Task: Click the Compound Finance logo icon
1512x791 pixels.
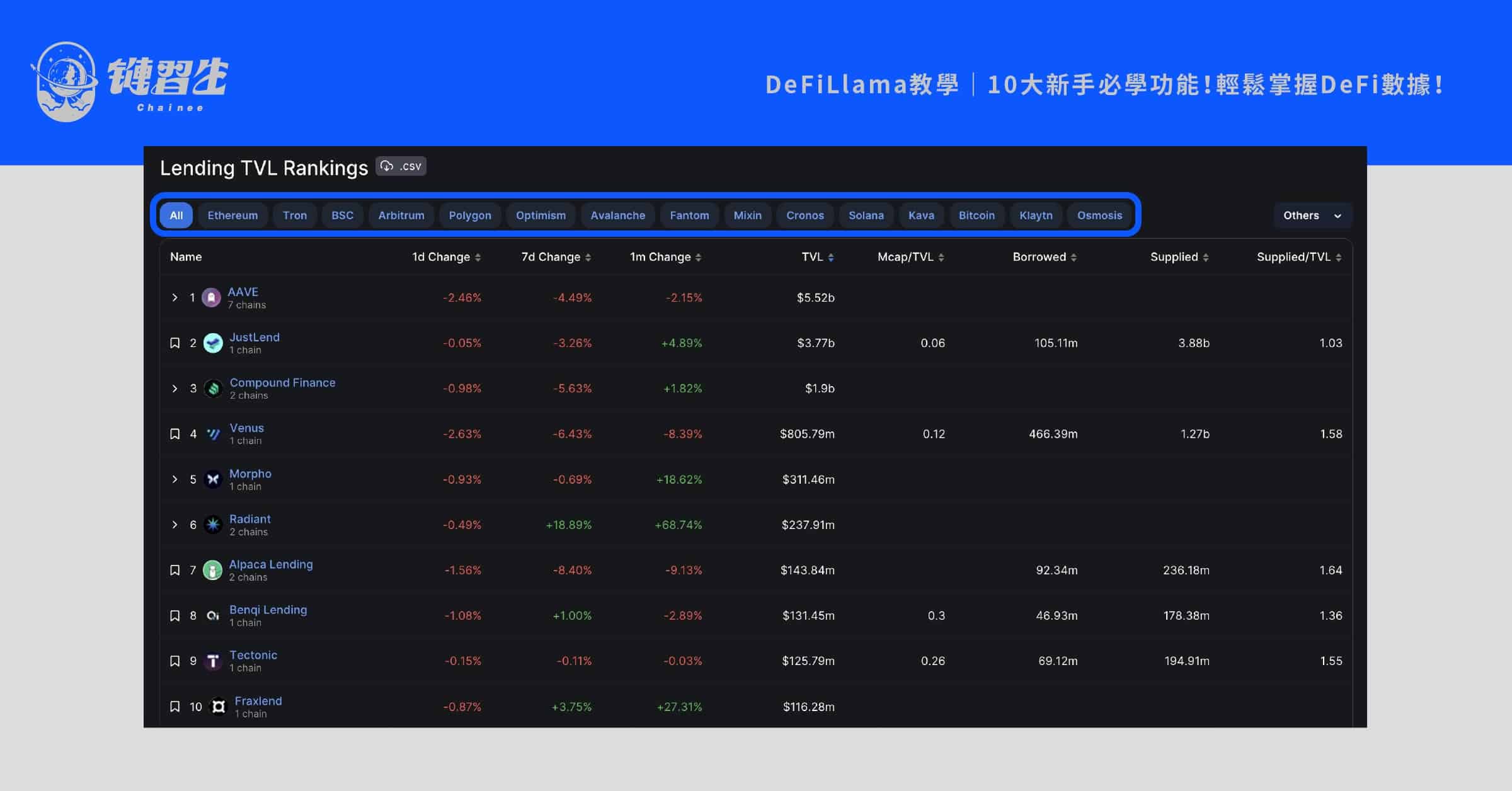Action: 214,389
